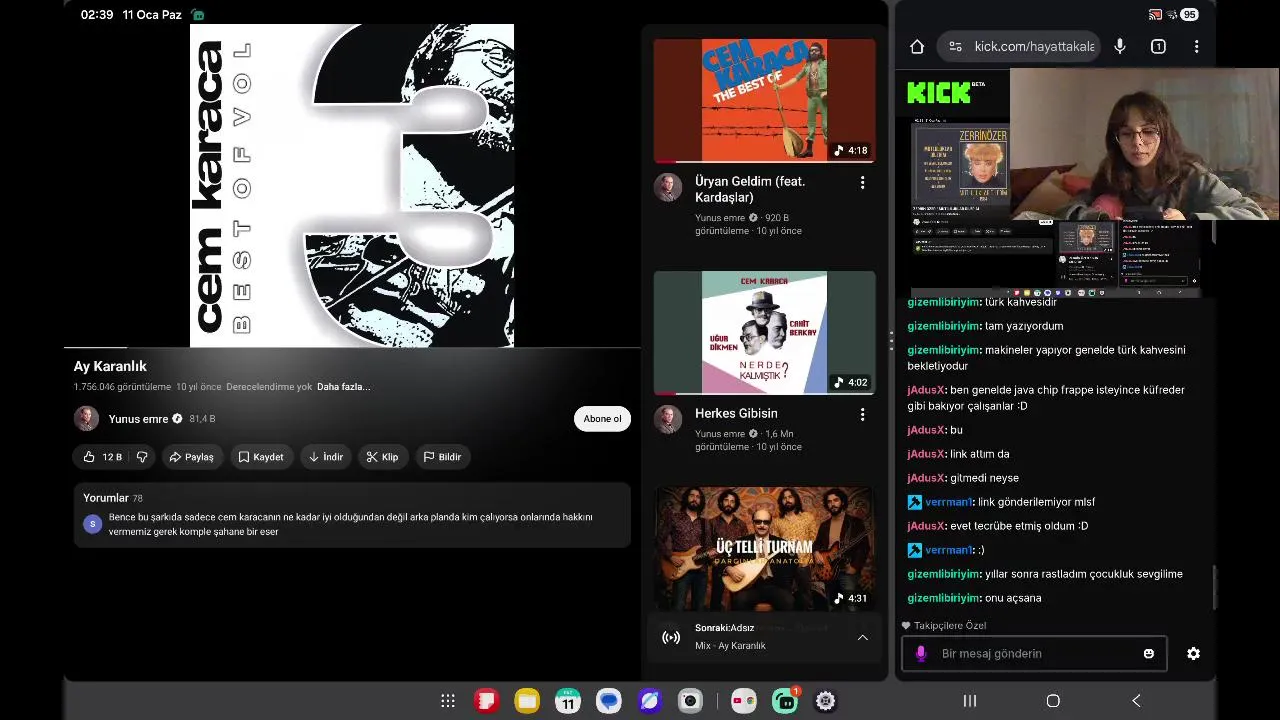This screenshot has width=1280, height=720.
Task: Save video with Kaydet button
Action: [261, 457]
